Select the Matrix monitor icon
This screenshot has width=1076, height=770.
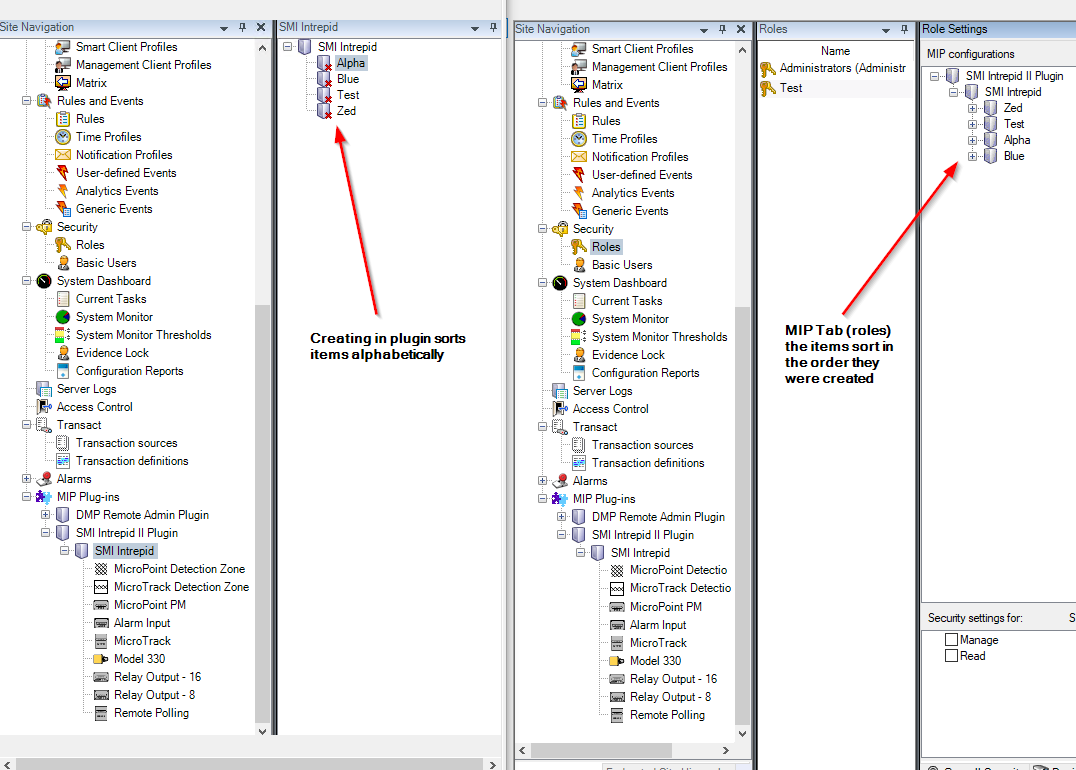point(65,83)
